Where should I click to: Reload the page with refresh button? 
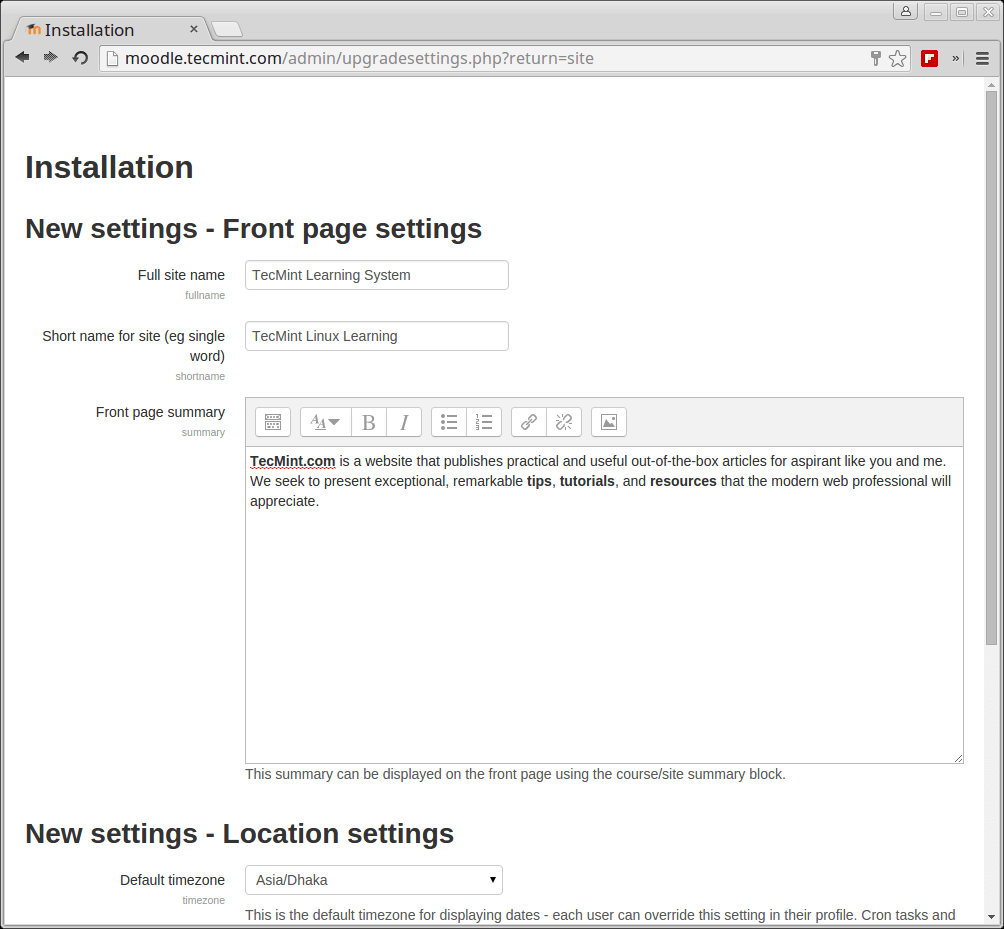(80, 58)
